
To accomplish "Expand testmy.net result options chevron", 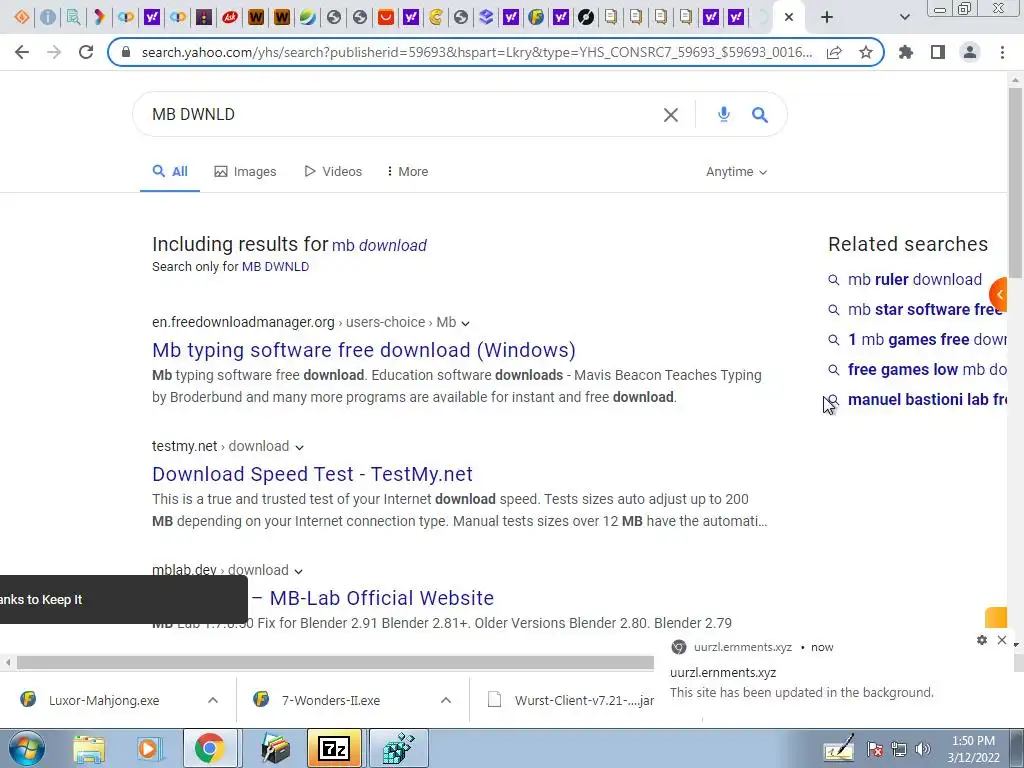I will pos(299,447).
